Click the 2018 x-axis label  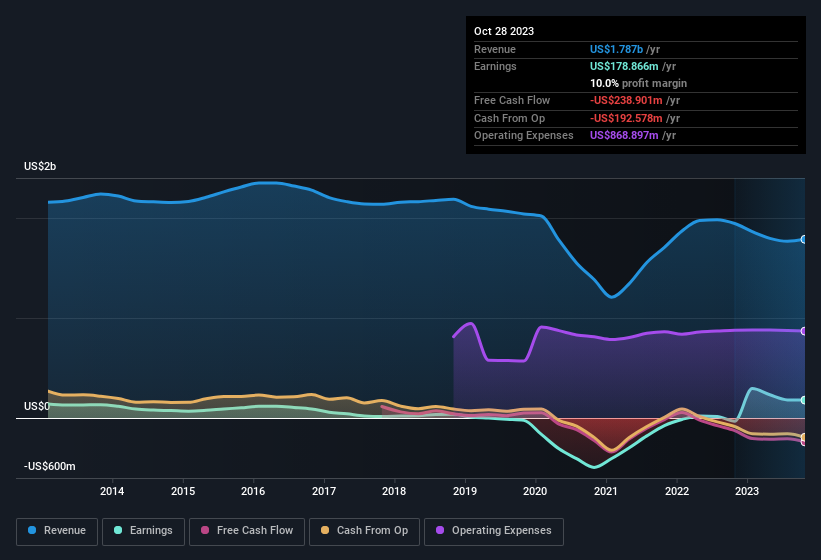point(394,491)
